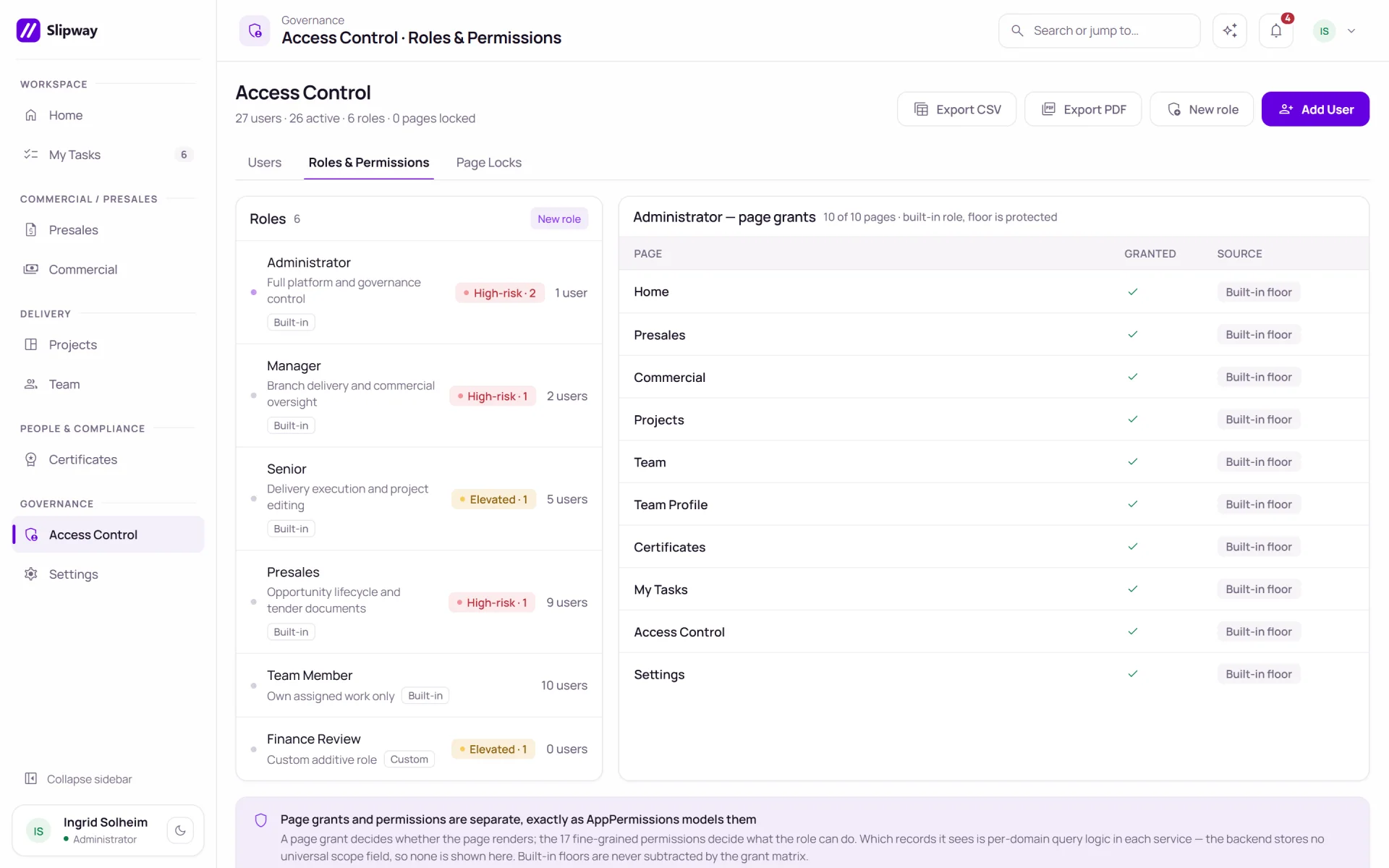Click the Presales document icon
Screen dimensions: 1389x868
(31, 229)
